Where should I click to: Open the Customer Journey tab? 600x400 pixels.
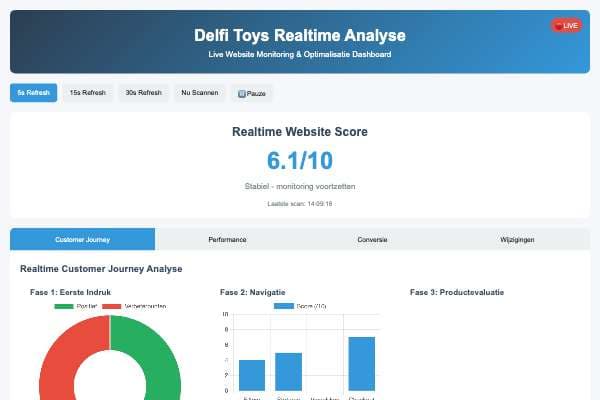pyautogui.click(x=83, y=240)
